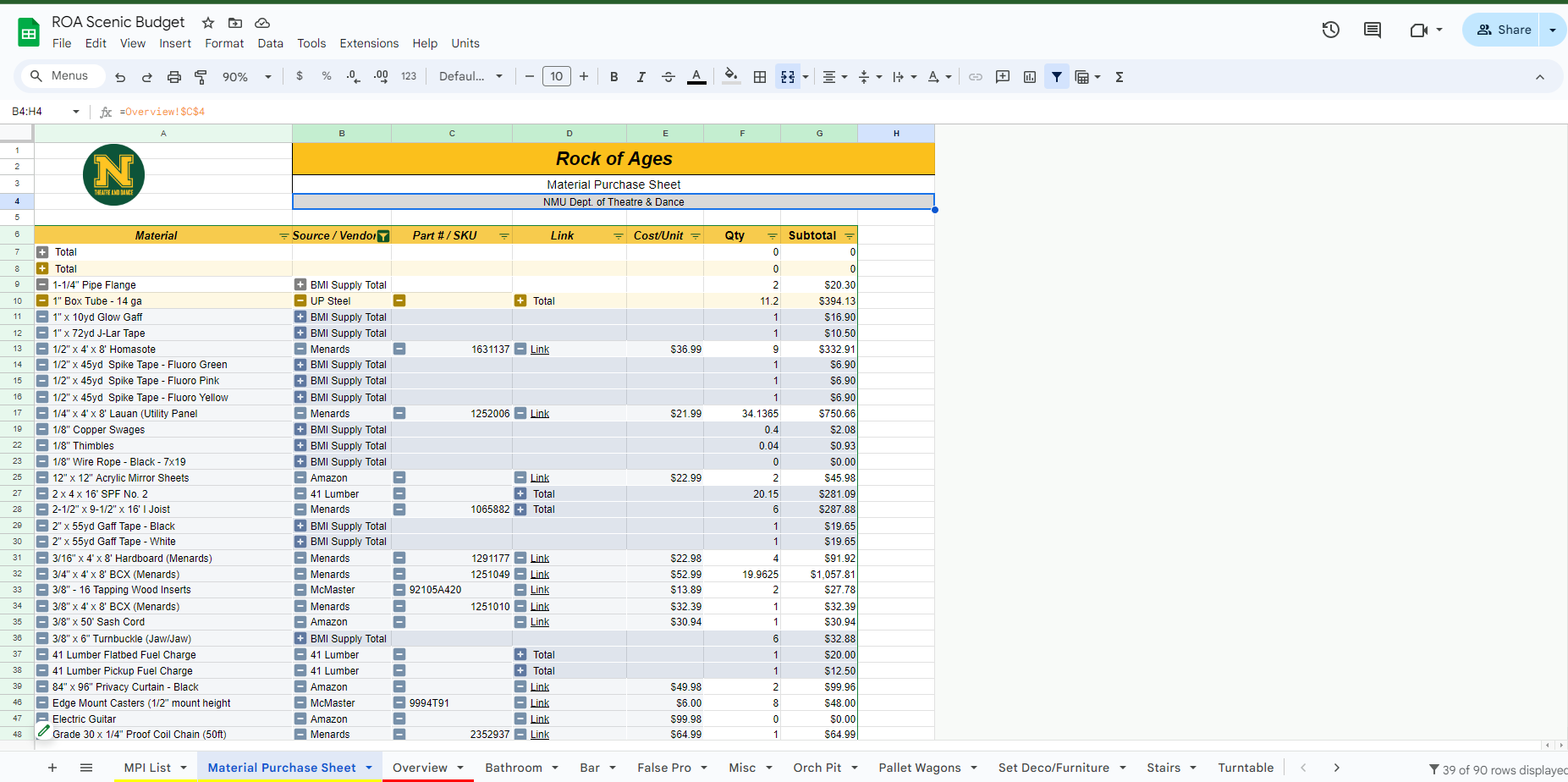Screen dimensions: 1568x782
Task: Open the Link for Electric Guitar
Action: [540, 719]
